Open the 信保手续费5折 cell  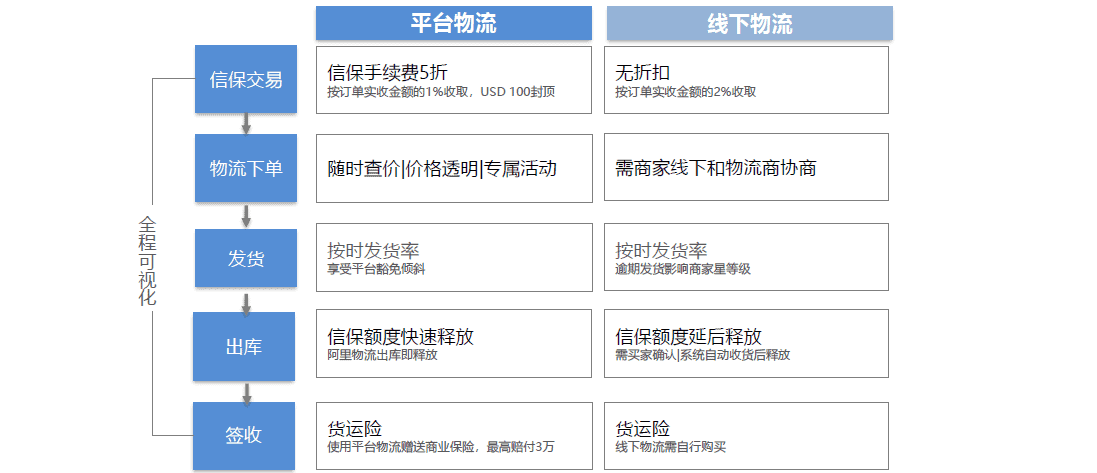pyautogui.click(x=453, y=80)
